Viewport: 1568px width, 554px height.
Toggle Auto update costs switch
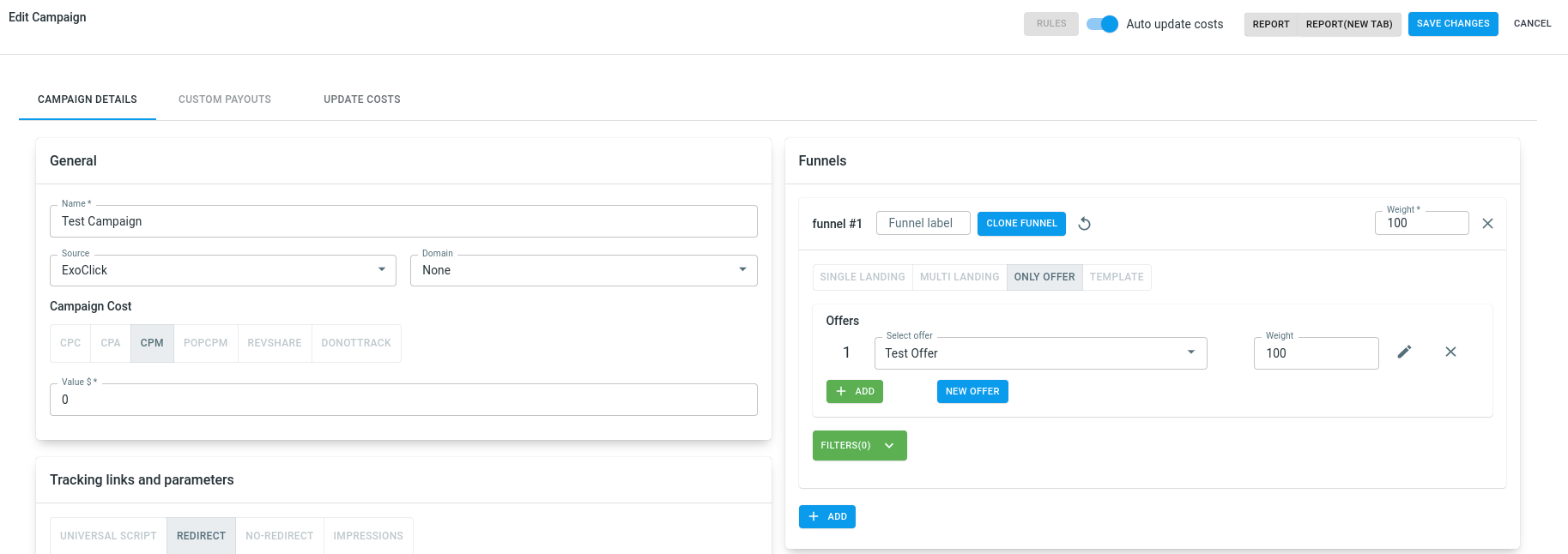[x=1102, y=24]
